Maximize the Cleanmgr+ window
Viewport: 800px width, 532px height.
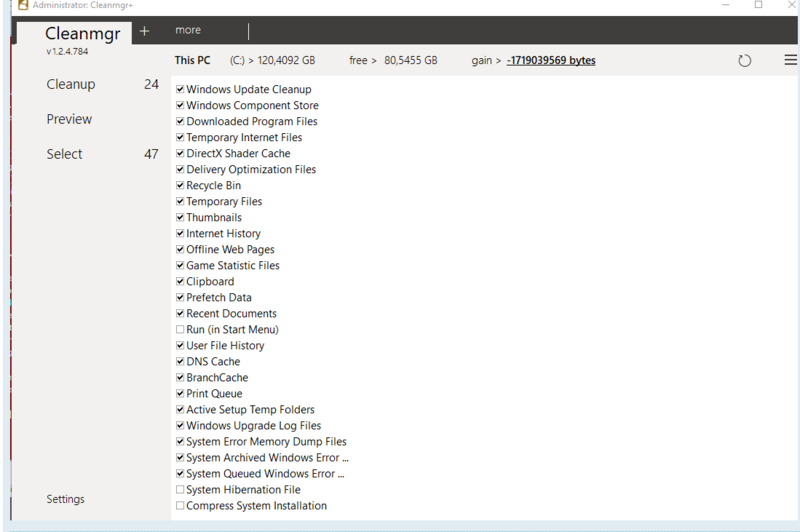coord(759,5)
